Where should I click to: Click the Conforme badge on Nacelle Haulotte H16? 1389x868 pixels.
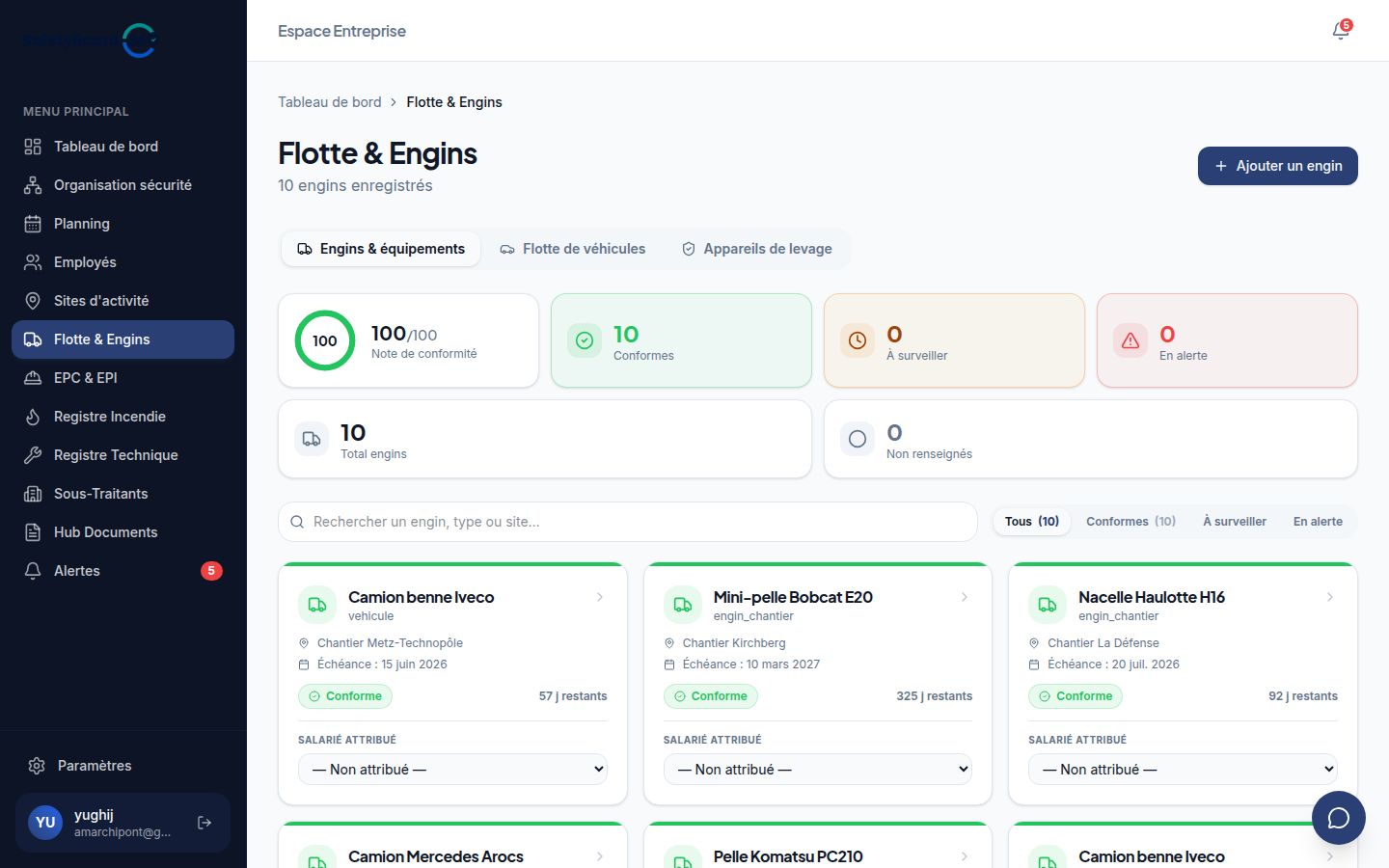[1076, 696]
